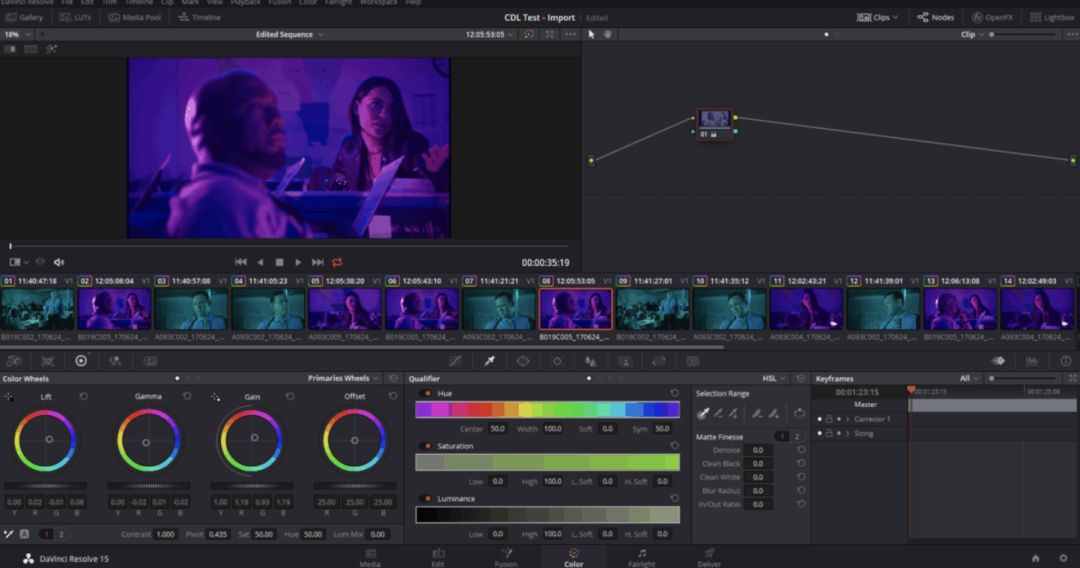The width and height of the screenshot is (1080, 568).
Task: Open the Keyframes All filter dropdown
Action: click(x=969, y=378)
